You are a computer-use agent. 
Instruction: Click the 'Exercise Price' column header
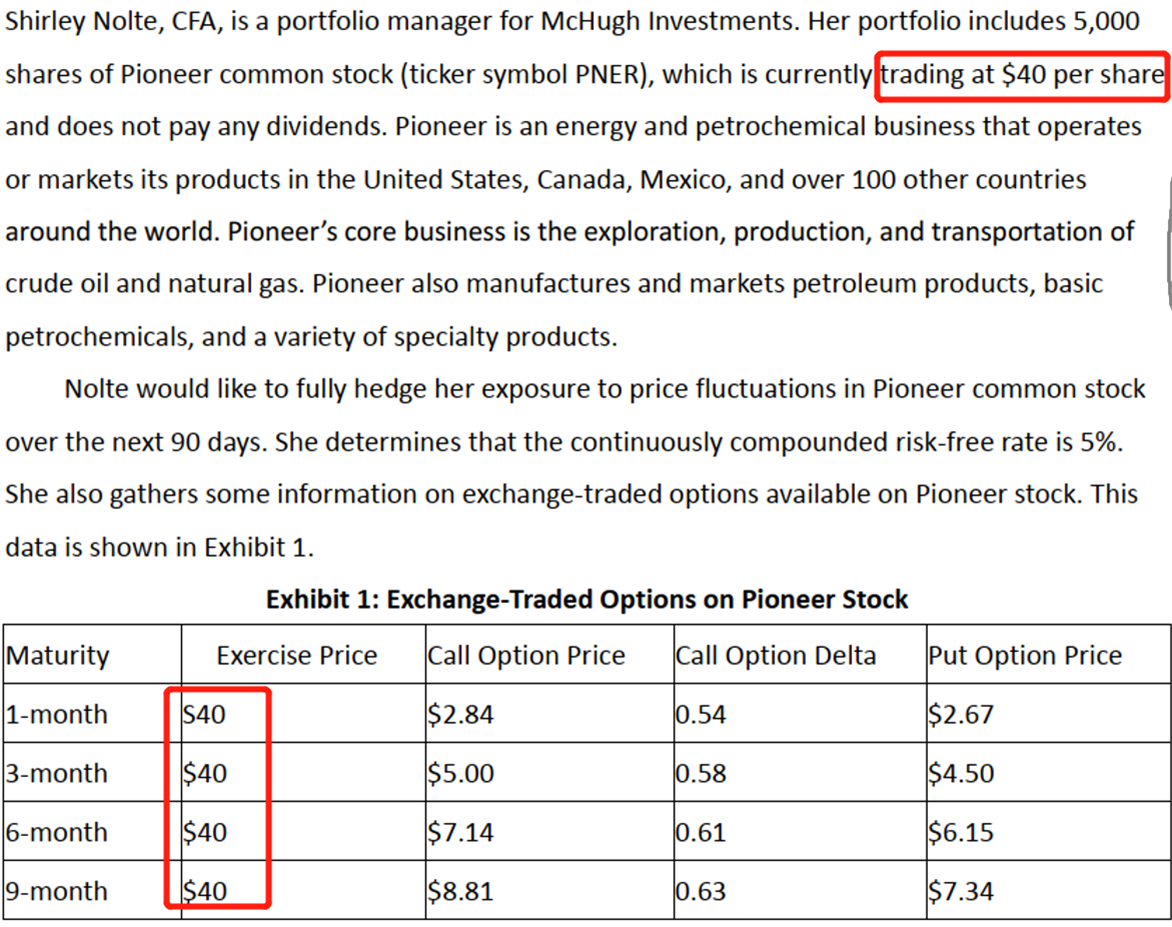[297, 656]
